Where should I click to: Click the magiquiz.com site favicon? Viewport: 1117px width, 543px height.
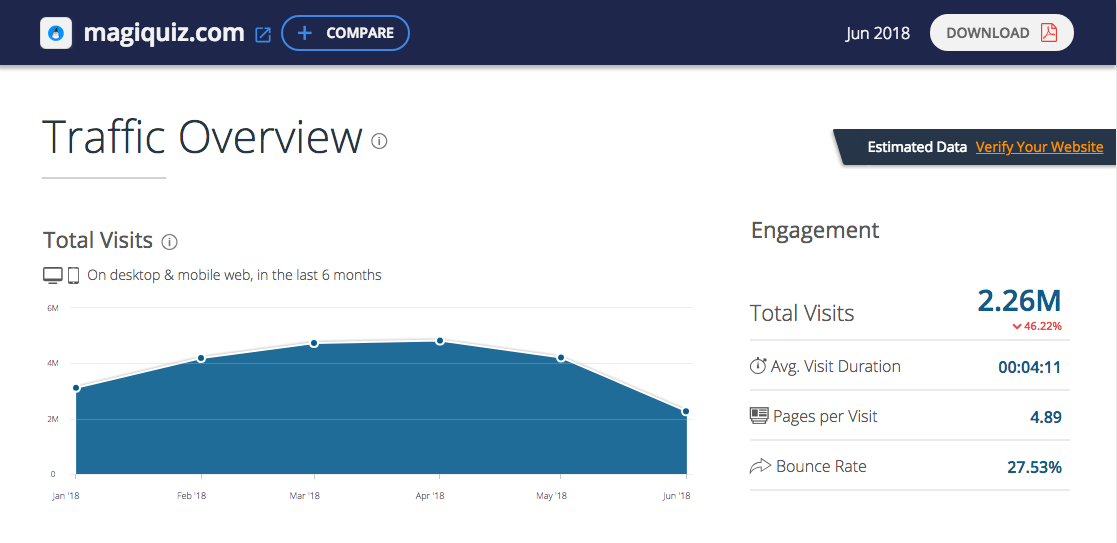pos(56,33)
